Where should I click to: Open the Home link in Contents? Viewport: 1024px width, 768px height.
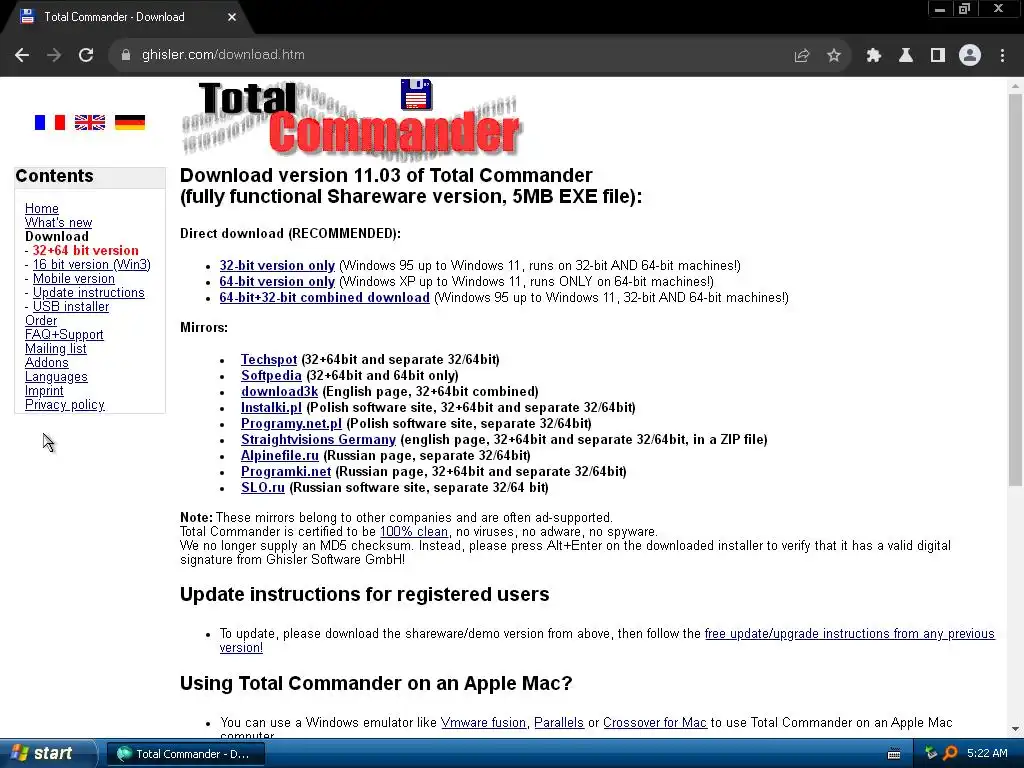point(42,208)
